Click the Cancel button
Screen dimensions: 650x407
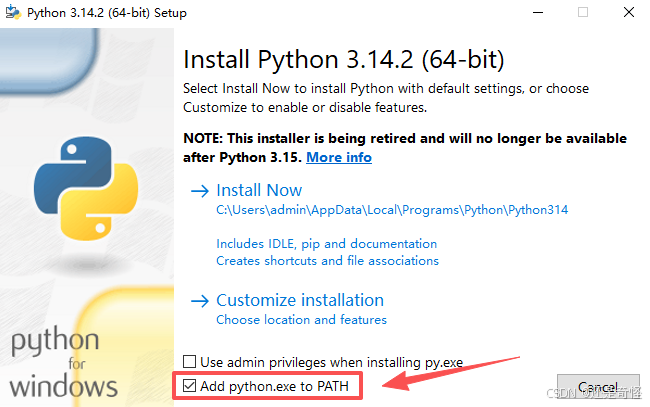598,387
